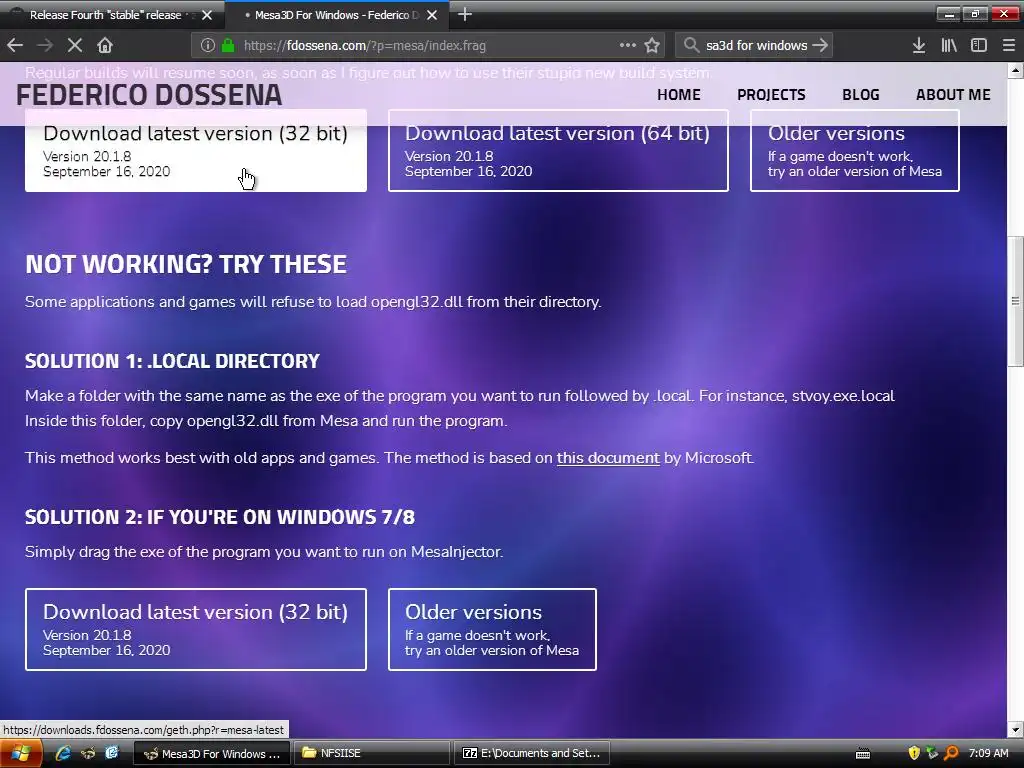Open Older versions next to 64 bit download
The width and height of the screenshot is (1024, 768).
(855, 151)
